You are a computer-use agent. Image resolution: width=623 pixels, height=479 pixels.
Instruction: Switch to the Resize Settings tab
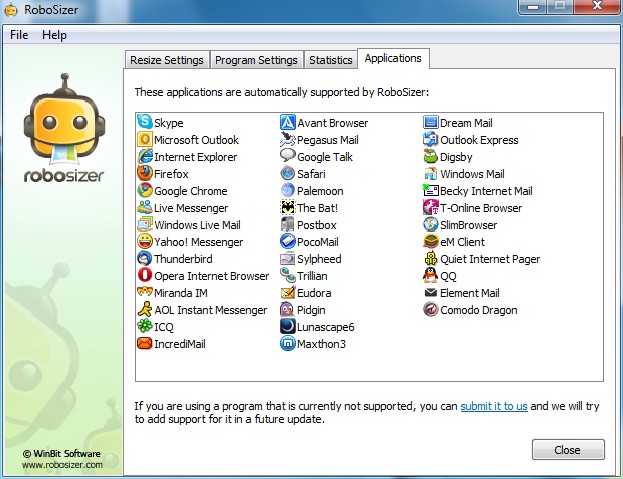tap(167, 60)
